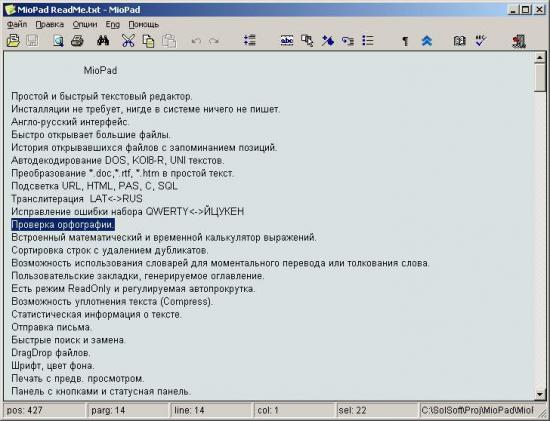Click the plus-minus lines list icon
The height and width of the screenshot is (421, 550).
[250, 41]
